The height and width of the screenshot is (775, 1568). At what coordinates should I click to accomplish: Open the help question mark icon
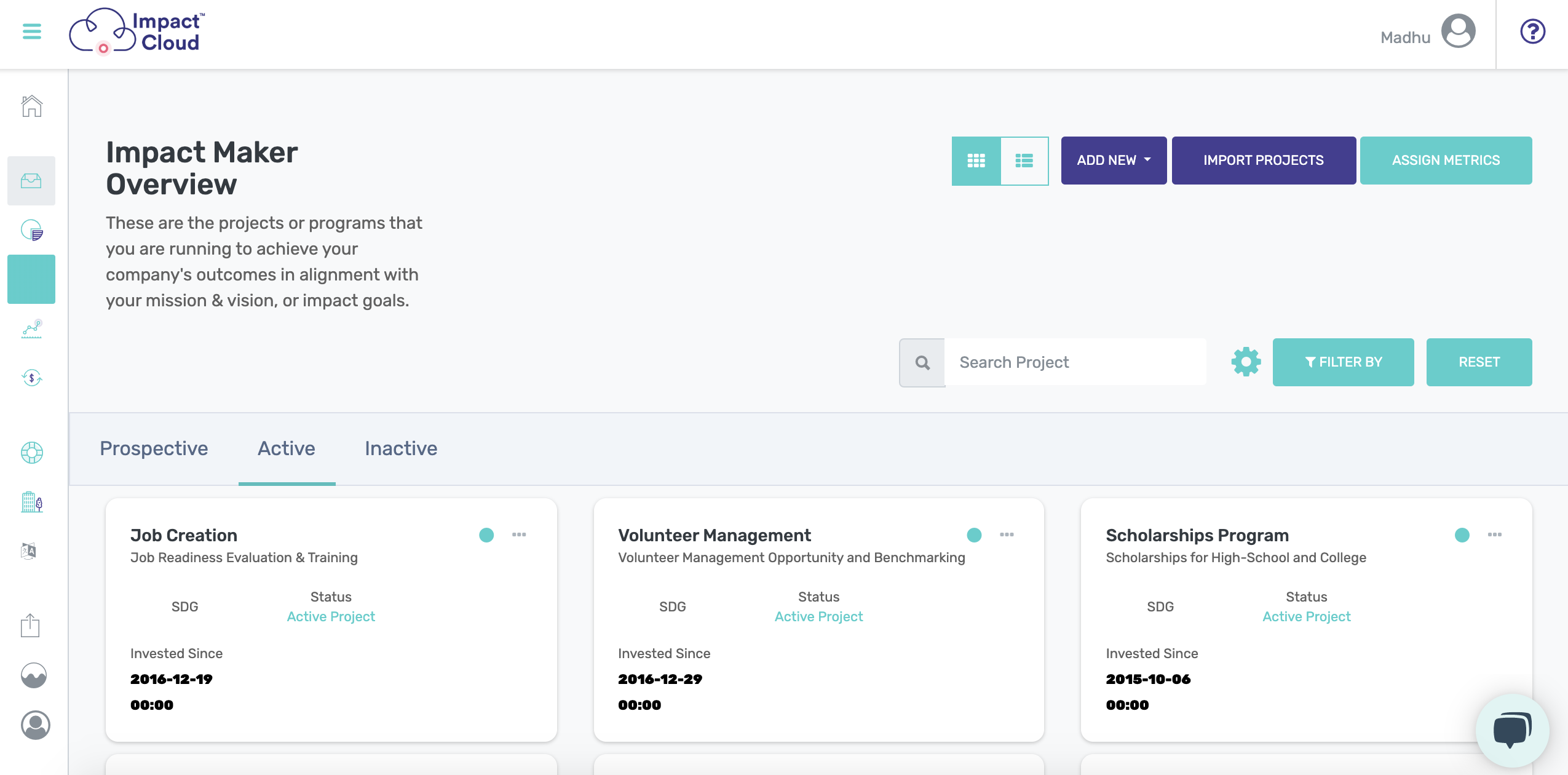1532,31
